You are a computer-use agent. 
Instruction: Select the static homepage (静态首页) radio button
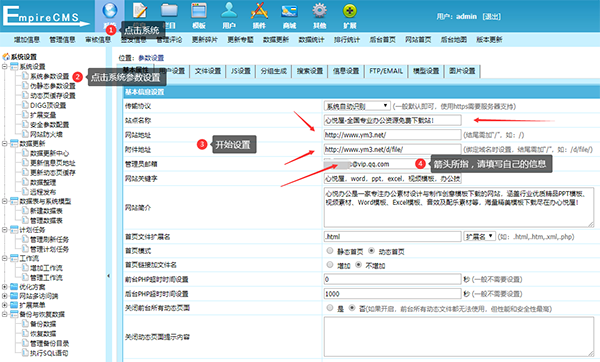[x=330, y=251]
